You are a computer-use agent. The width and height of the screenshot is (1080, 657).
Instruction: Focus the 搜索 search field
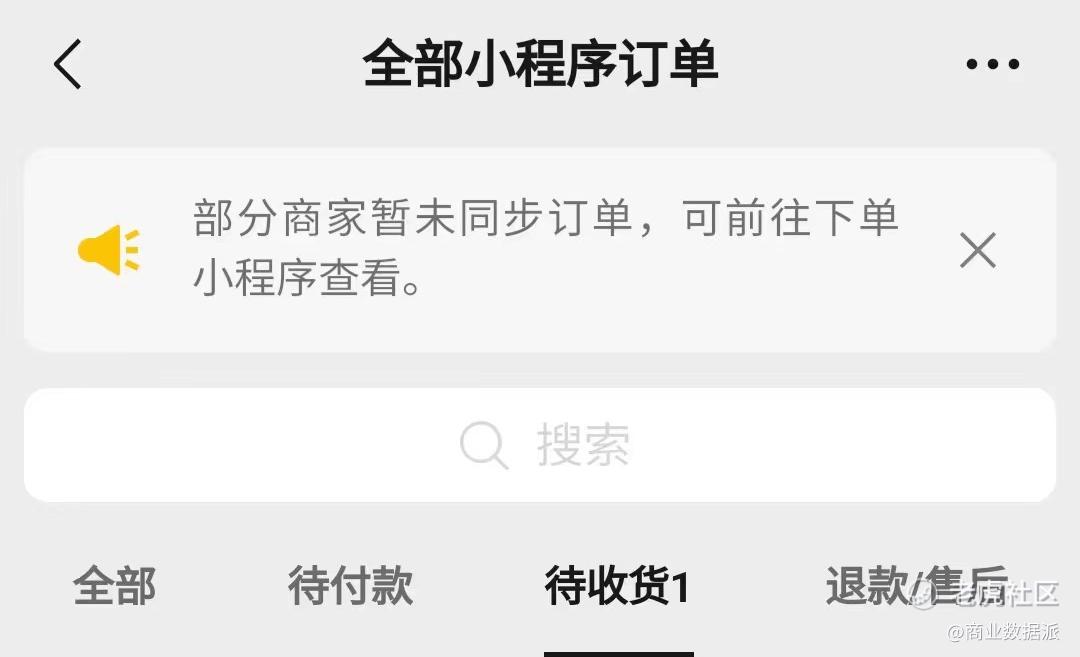pyautogui.click(x=540, y=445)
